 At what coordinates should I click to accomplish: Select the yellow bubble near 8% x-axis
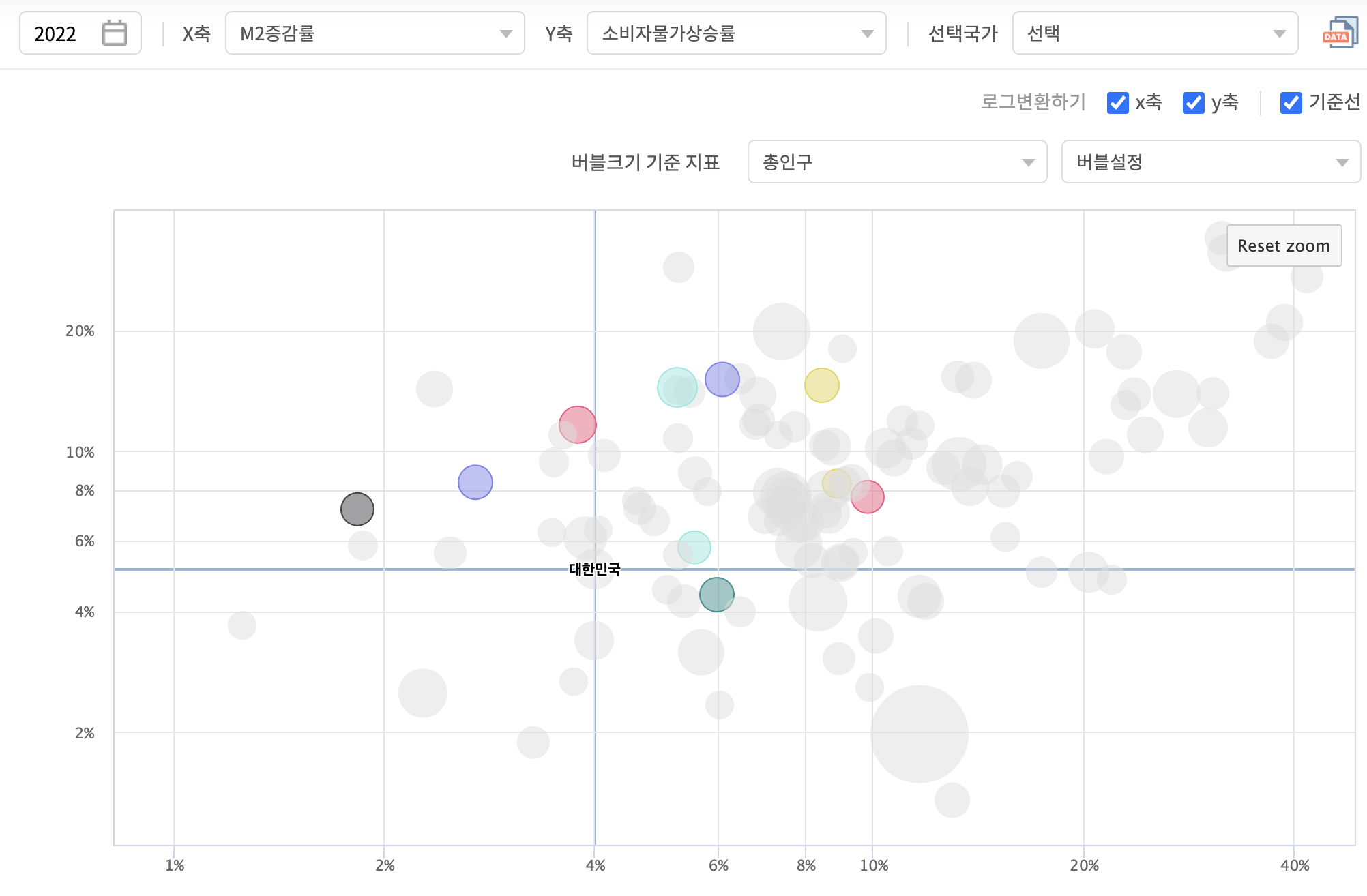[x=821, y=385]
